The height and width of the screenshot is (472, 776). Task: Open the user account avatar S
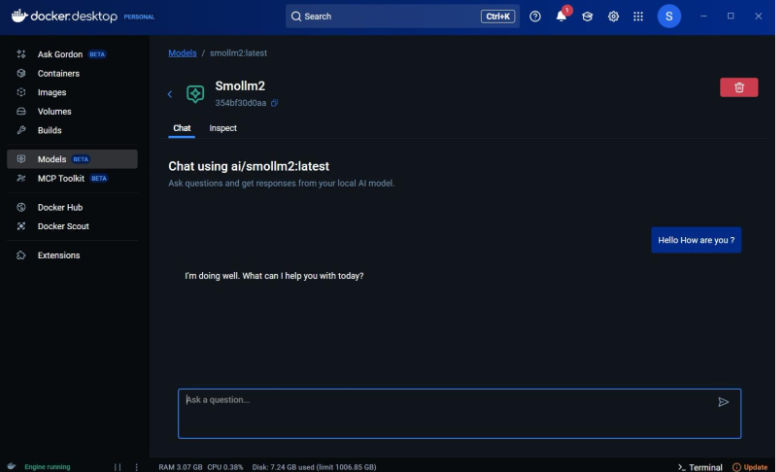tap(669, 16)
